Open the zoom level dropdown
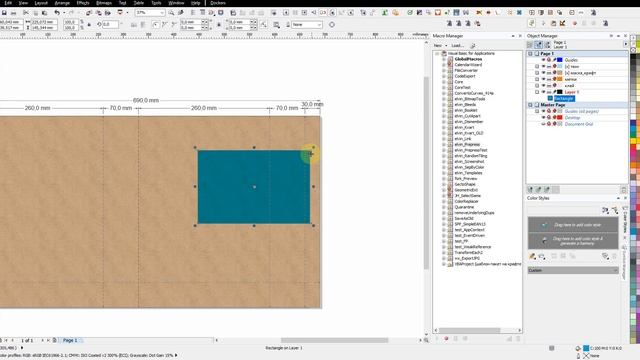The width and height of the screenshot is (640, 360). click(x=162, y=13)
